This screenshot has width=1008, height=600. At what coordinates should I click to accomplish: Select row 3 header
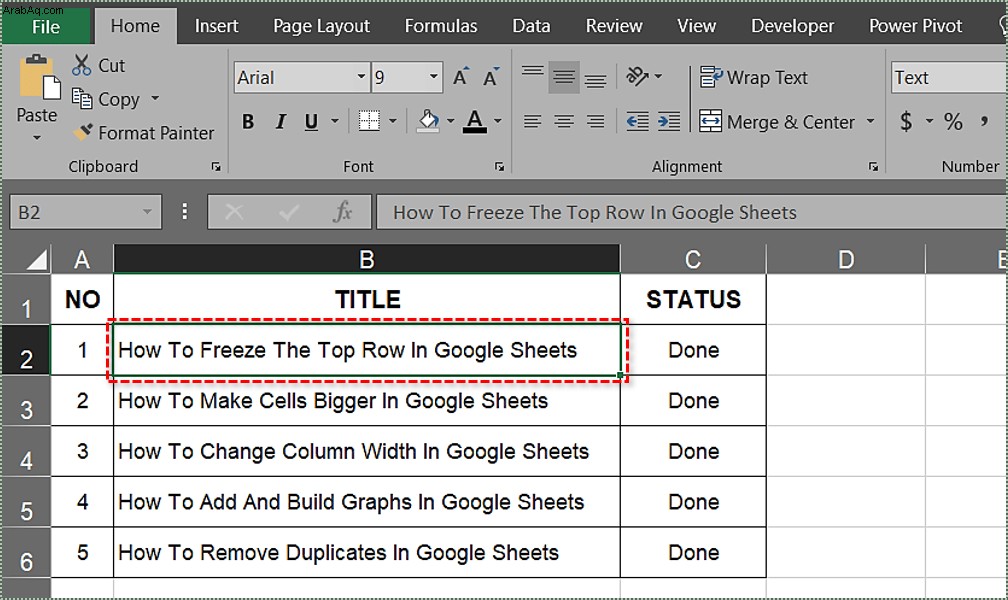click(26, 401)
